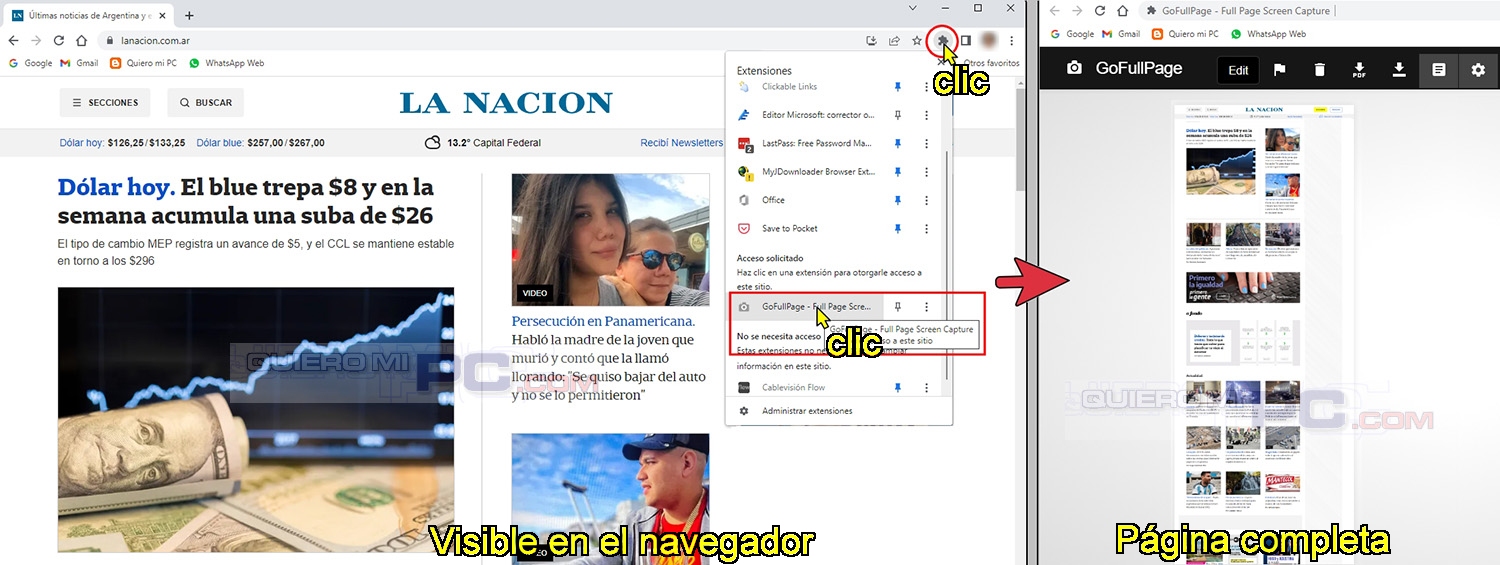Open more options for Clickable Links
This screenshot has height=565, width=1500.
point(926,87)
